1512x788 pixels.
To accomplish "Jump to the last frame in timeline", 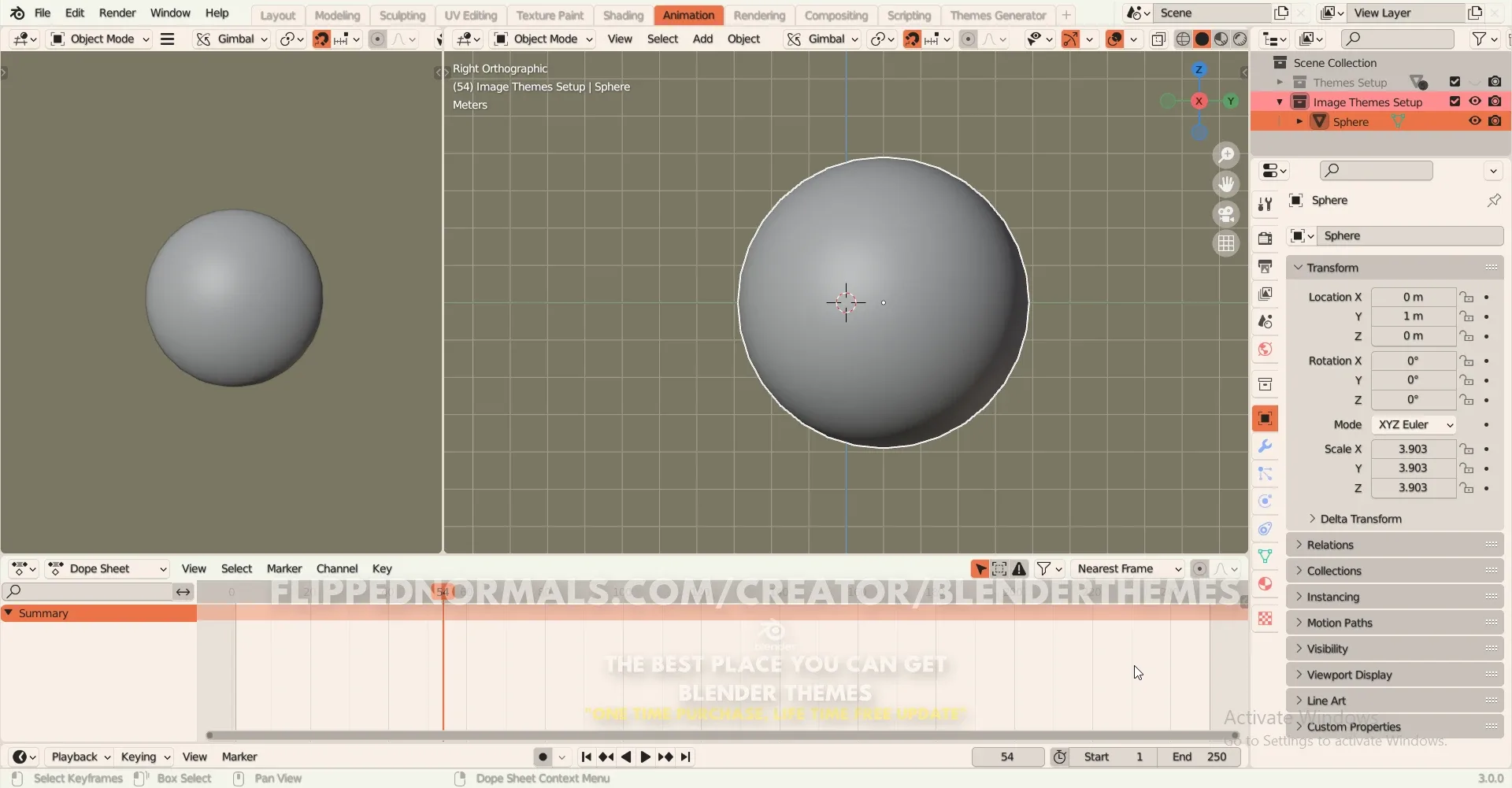I will pyautogui.click(x=686, y=757).
